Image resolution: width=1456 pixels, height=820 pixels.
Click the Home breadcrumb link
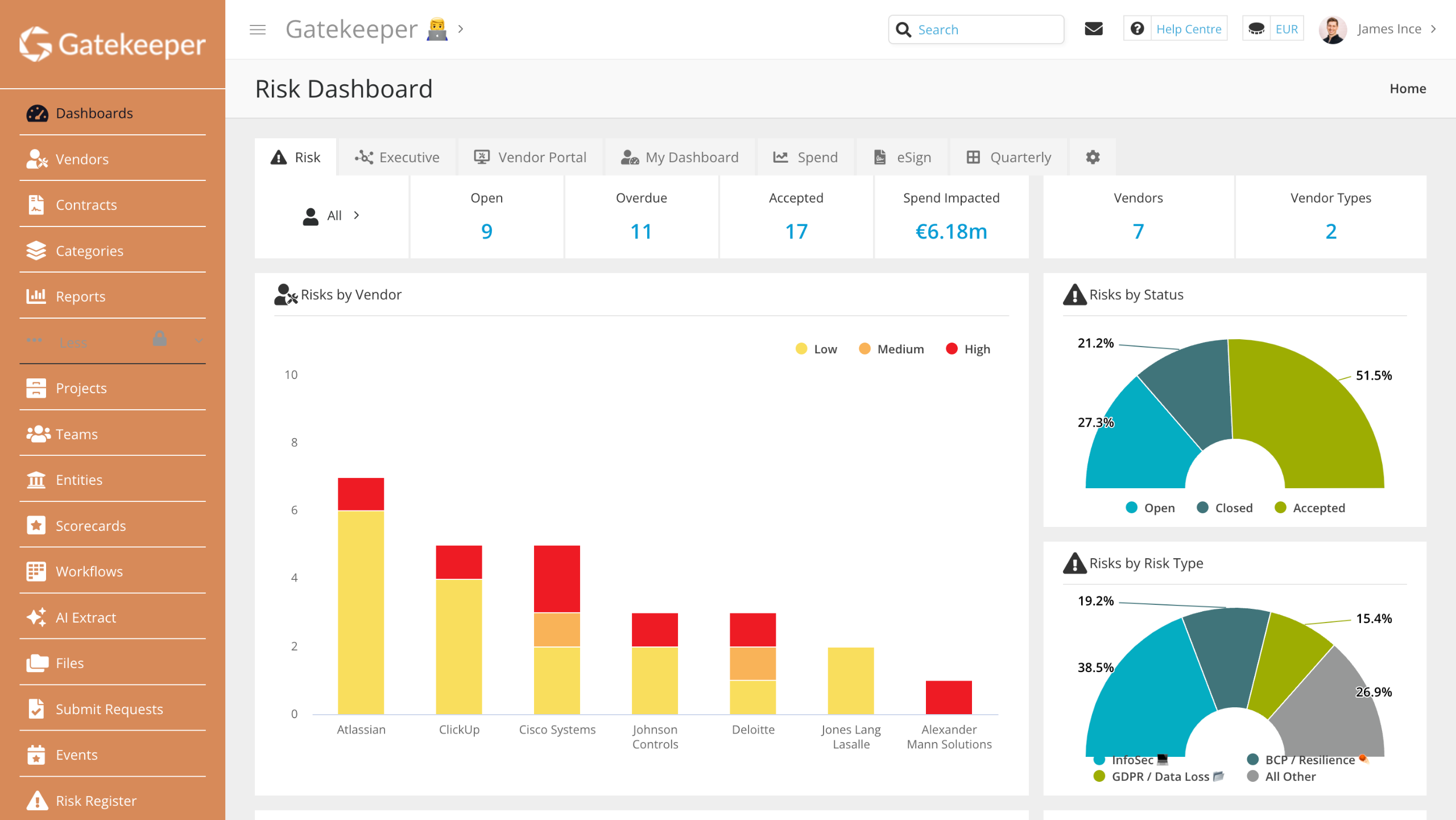[1407, 88]
